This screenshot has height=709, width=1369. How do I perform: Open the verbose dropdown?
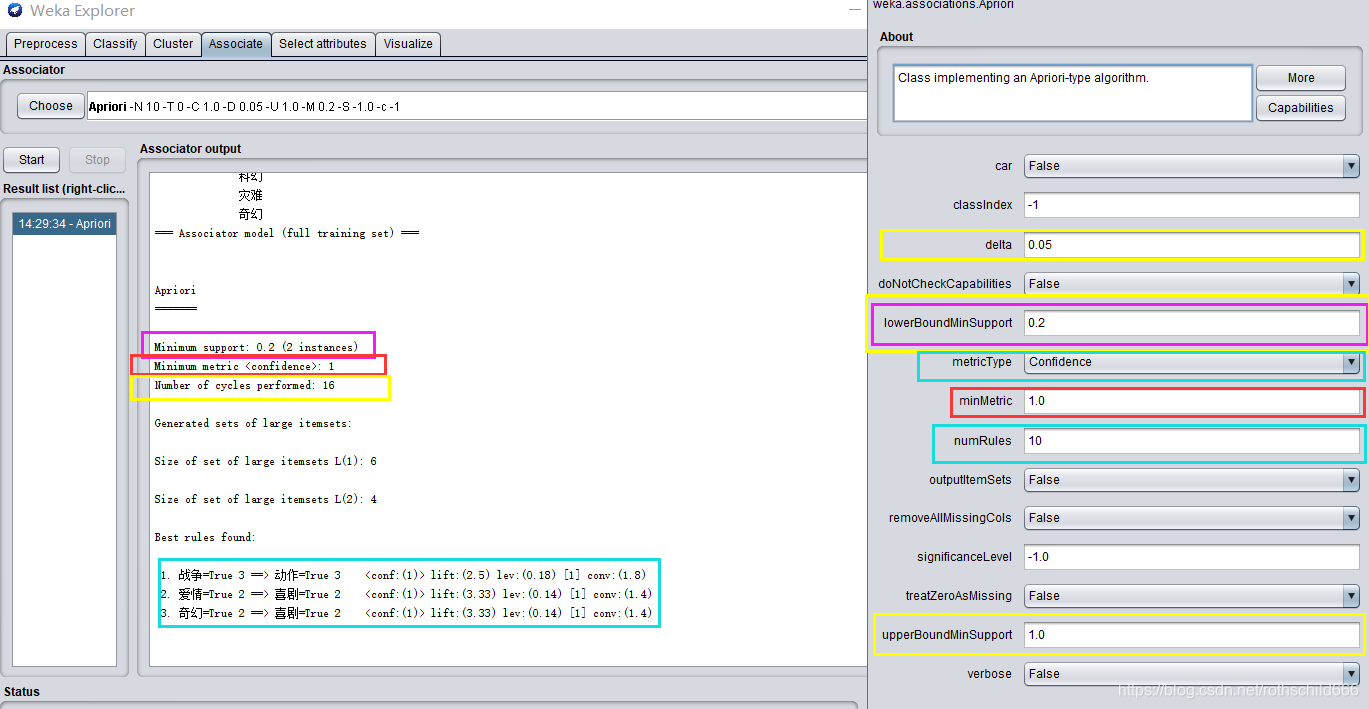click(1192, 674)
